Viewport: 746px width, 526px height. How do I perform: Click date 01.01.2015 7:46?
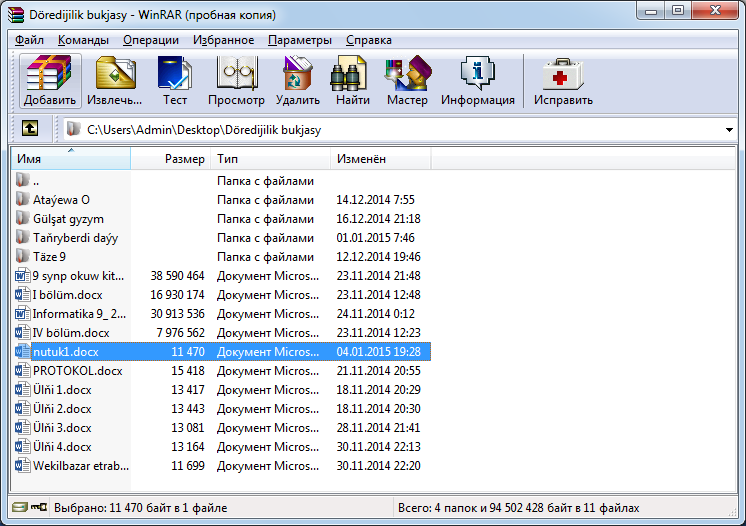click(375, 238)
